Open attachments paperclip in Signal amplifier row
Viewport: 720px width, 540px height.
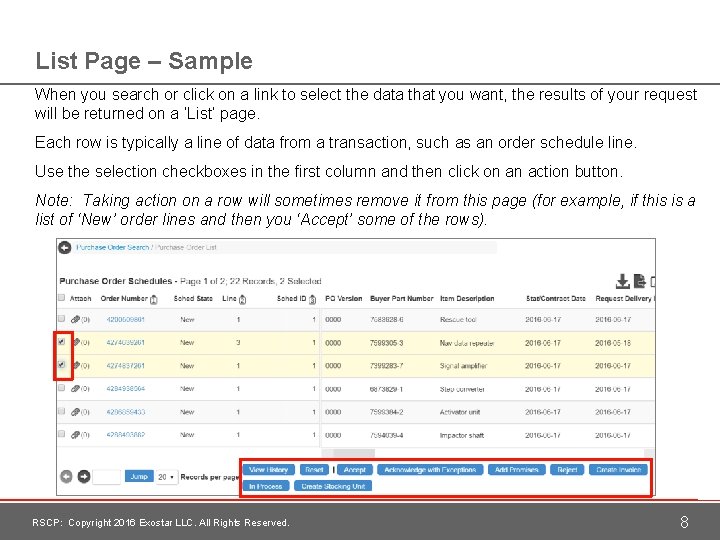tap(77, 366)
